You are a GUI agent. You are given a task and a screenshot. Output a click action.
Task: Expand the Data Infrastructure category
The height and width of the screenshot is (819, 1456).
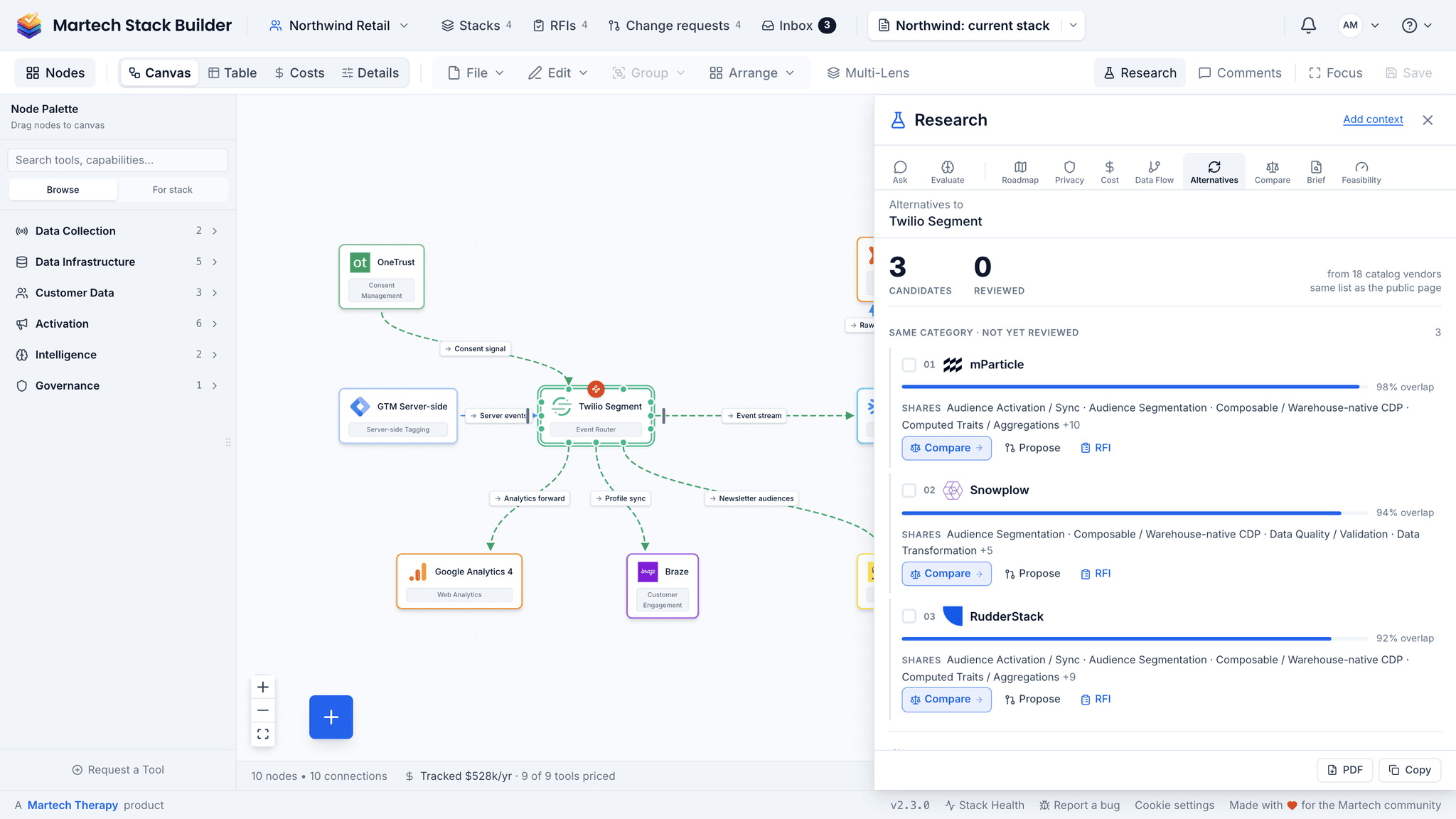(x=117, y=262)
